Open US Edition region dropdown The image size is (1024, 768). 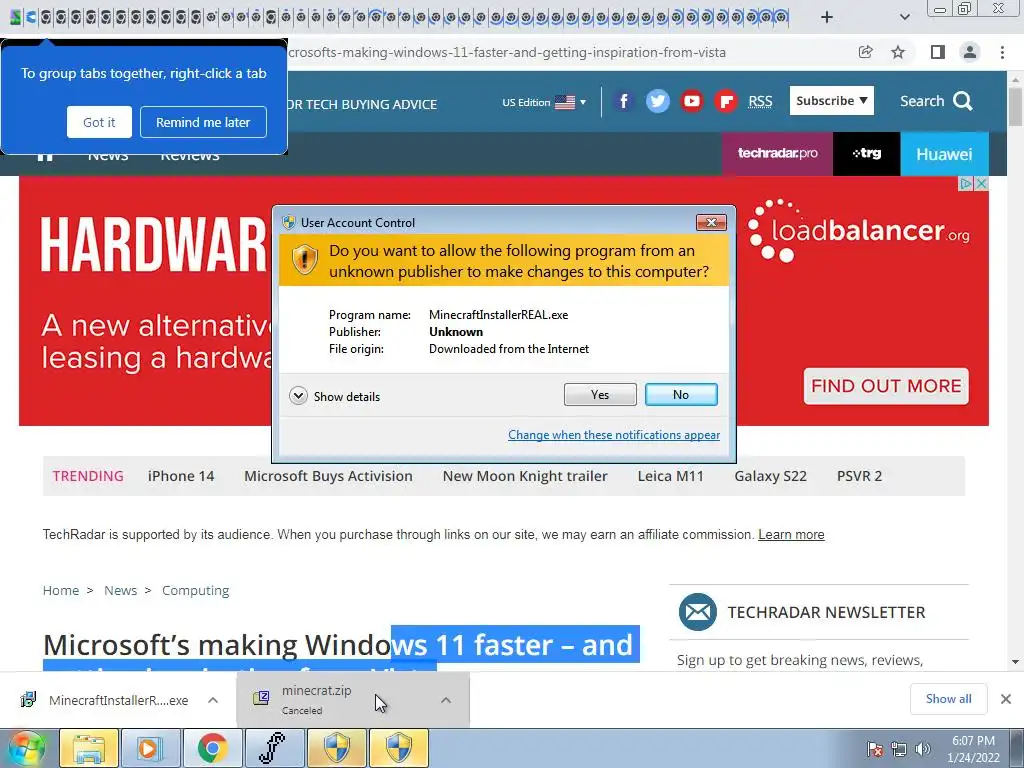tap(544, 103)
